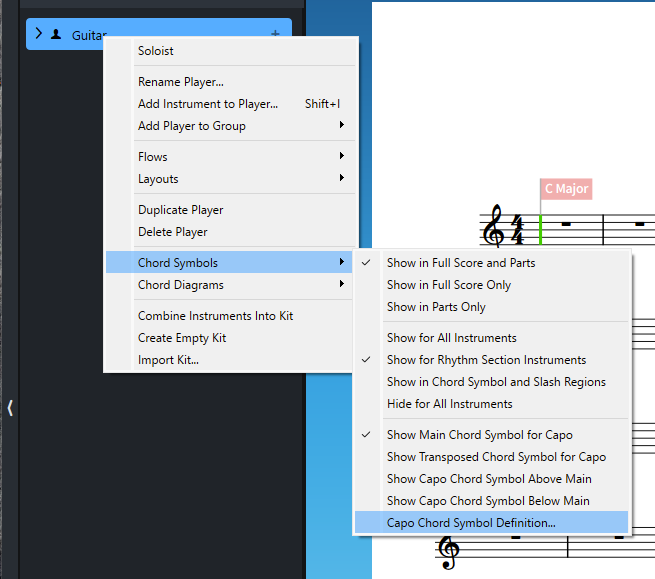
Task: Open the Layouts submenu
Action: [230, 179]
